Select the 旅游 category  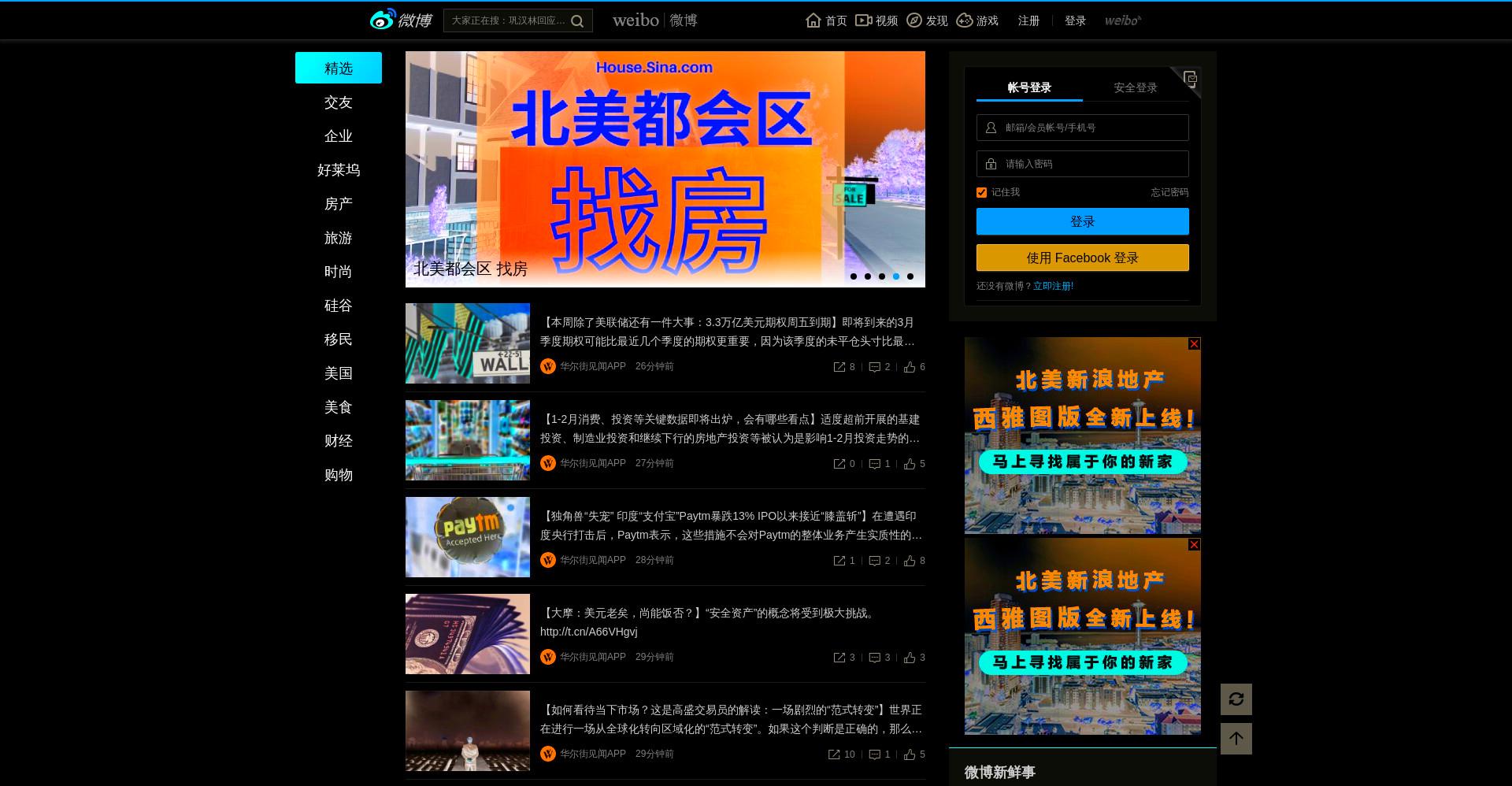click(339, 238)
